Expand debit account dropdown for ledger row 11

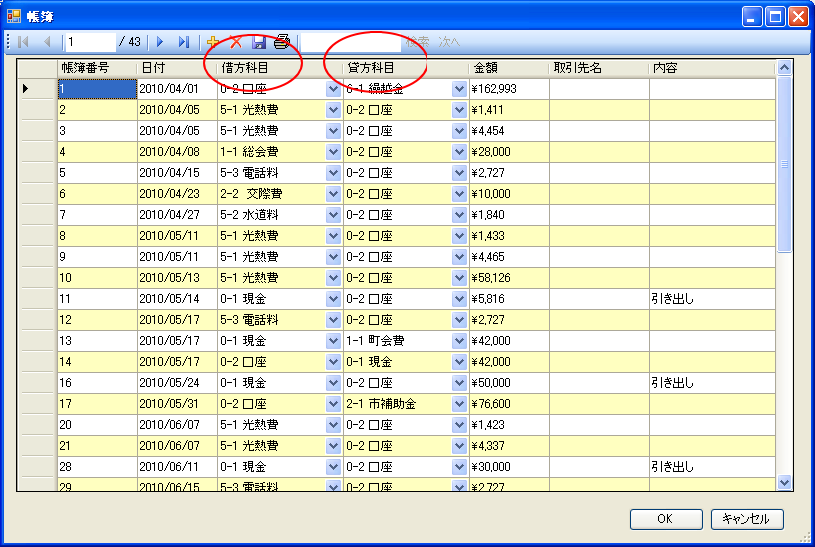pos(333,299)
